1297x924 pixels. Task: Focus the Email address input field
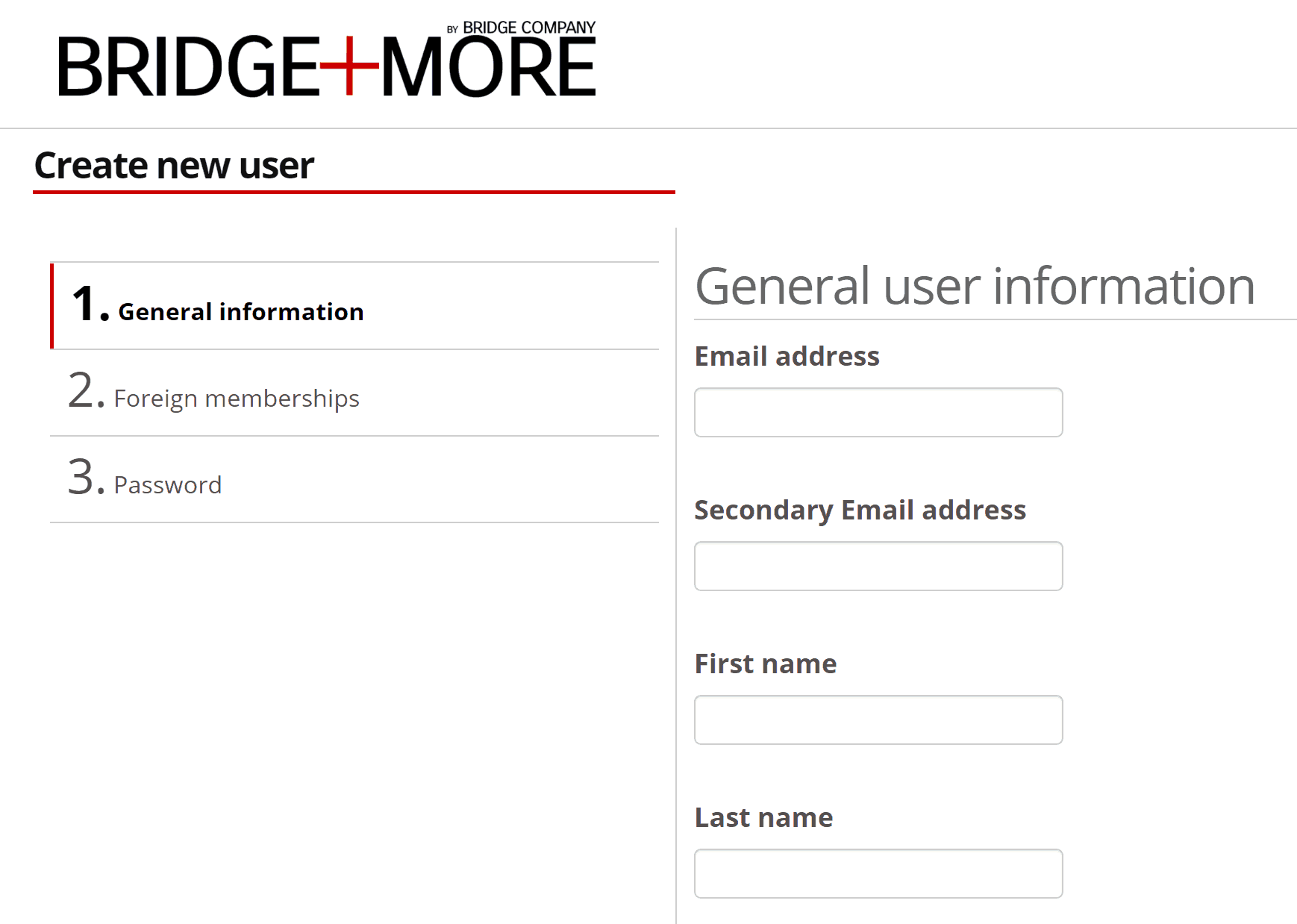(878, 412)
